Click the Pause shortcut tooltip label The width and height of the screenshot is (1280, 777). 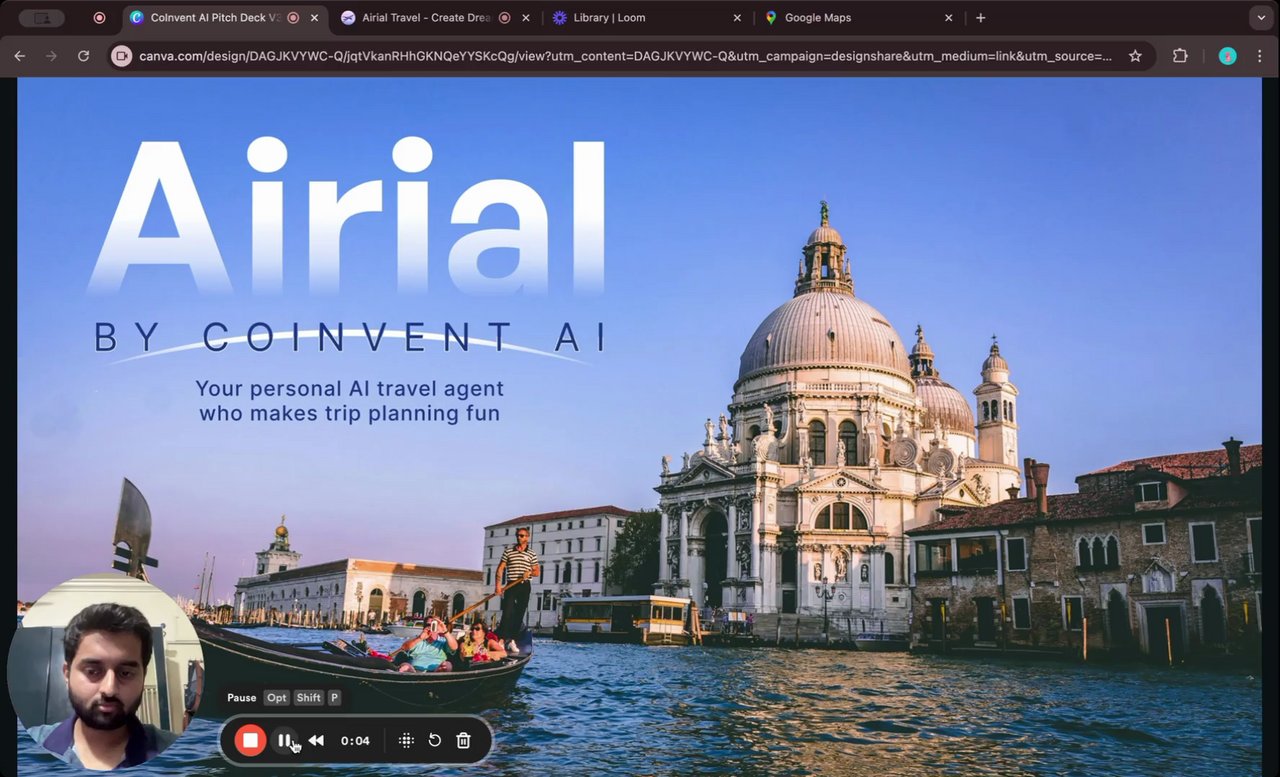point(242,698)
